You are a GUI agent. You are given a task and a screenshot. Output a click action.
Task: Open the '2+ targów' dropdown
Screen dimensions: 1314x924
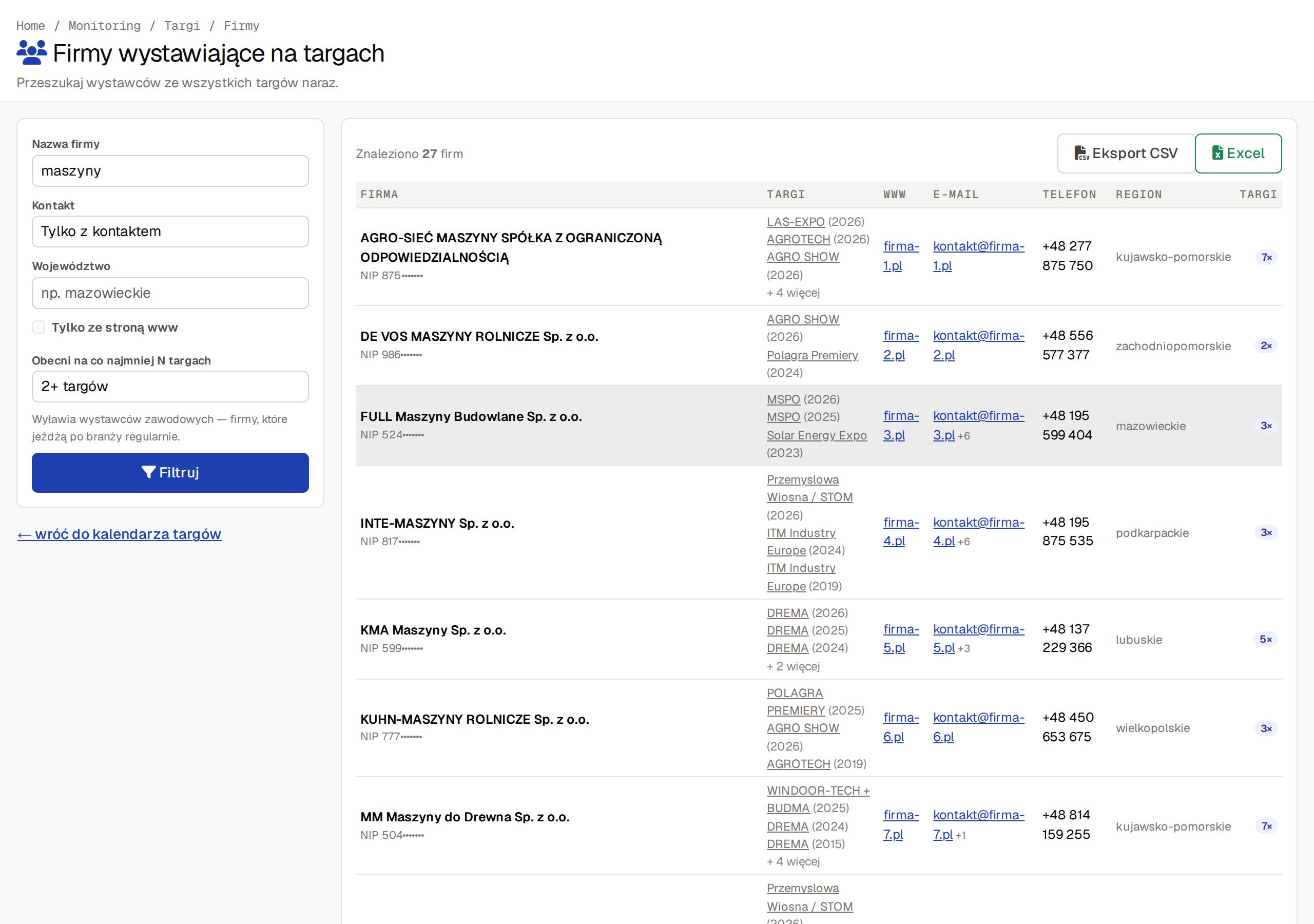point(170,387)
